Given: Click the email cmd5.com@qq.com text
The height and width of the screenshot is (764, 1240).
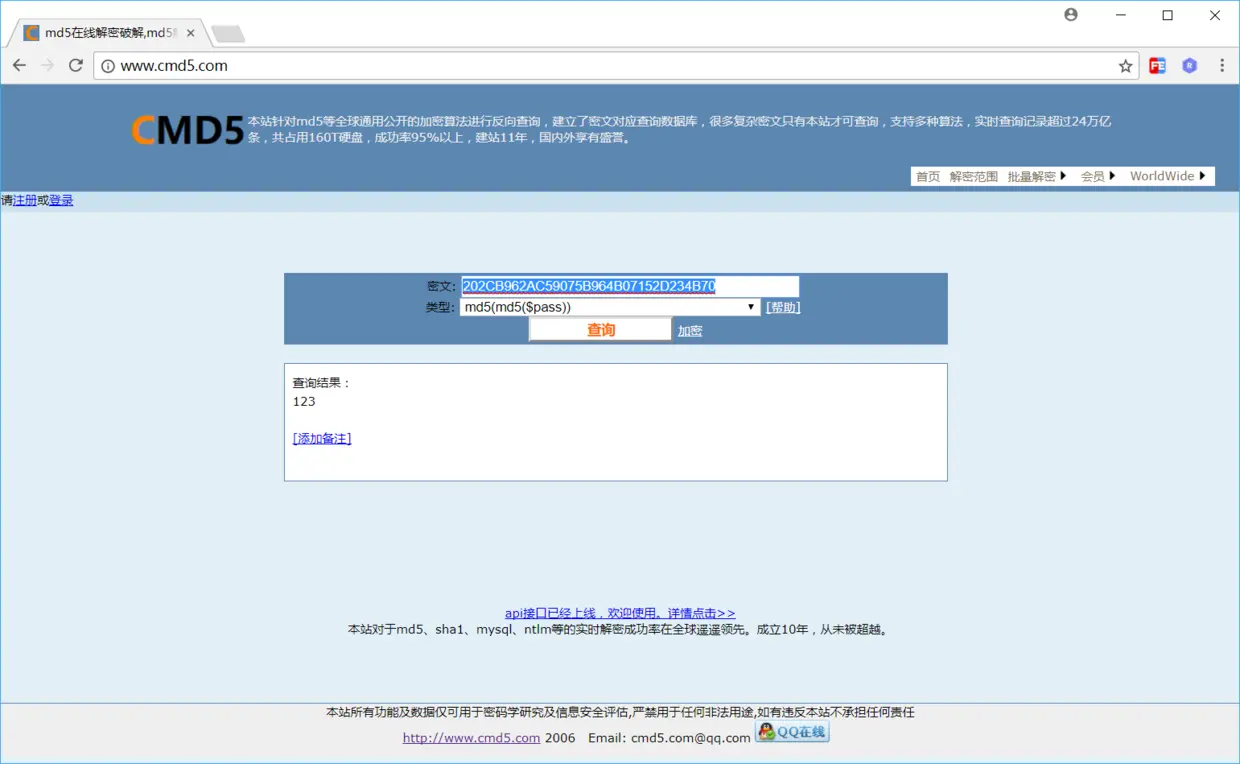Looking at the screenshot, I should [x=690, y=738].
